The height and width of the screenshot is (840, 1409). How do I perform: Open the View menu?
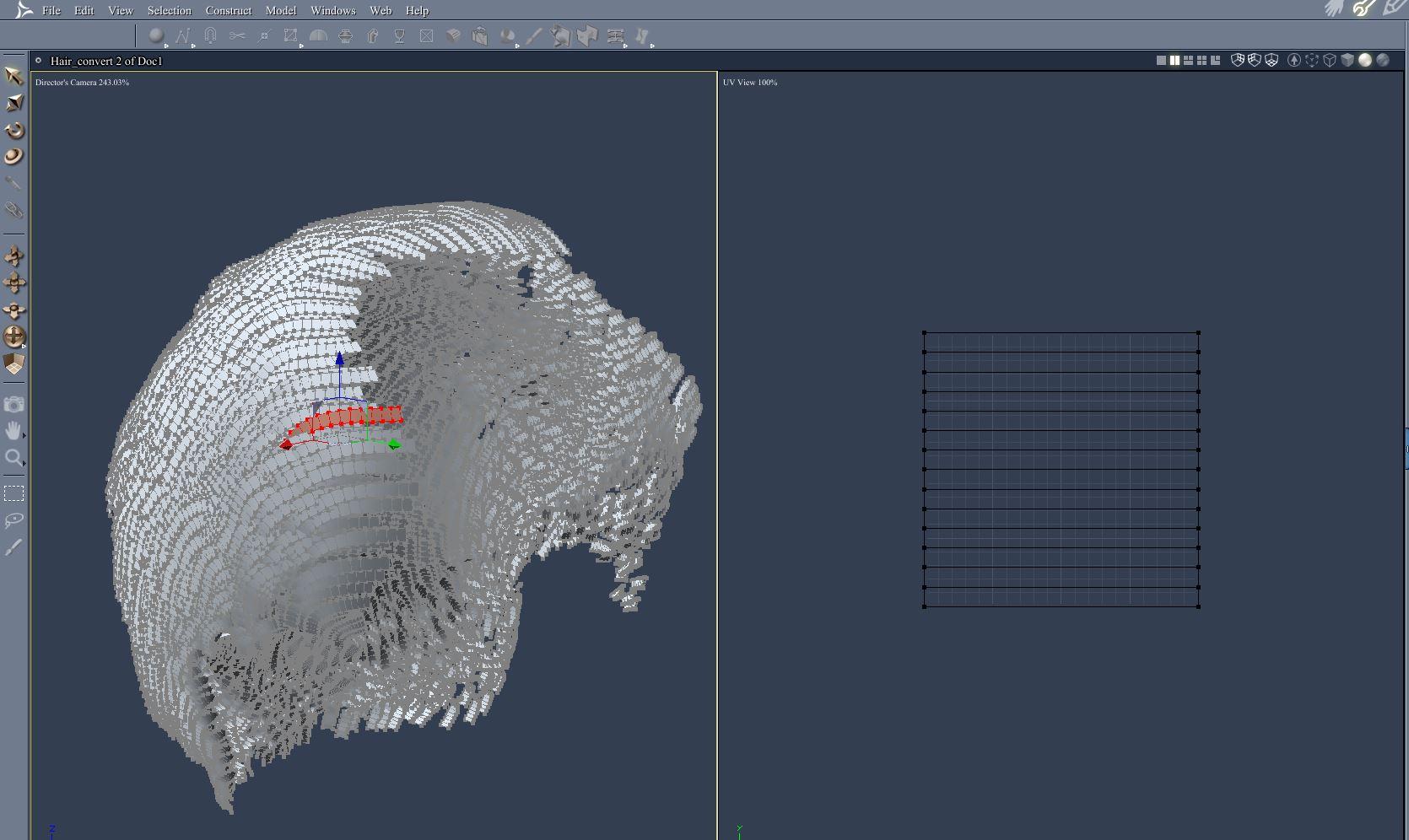(x=121, y=10)
